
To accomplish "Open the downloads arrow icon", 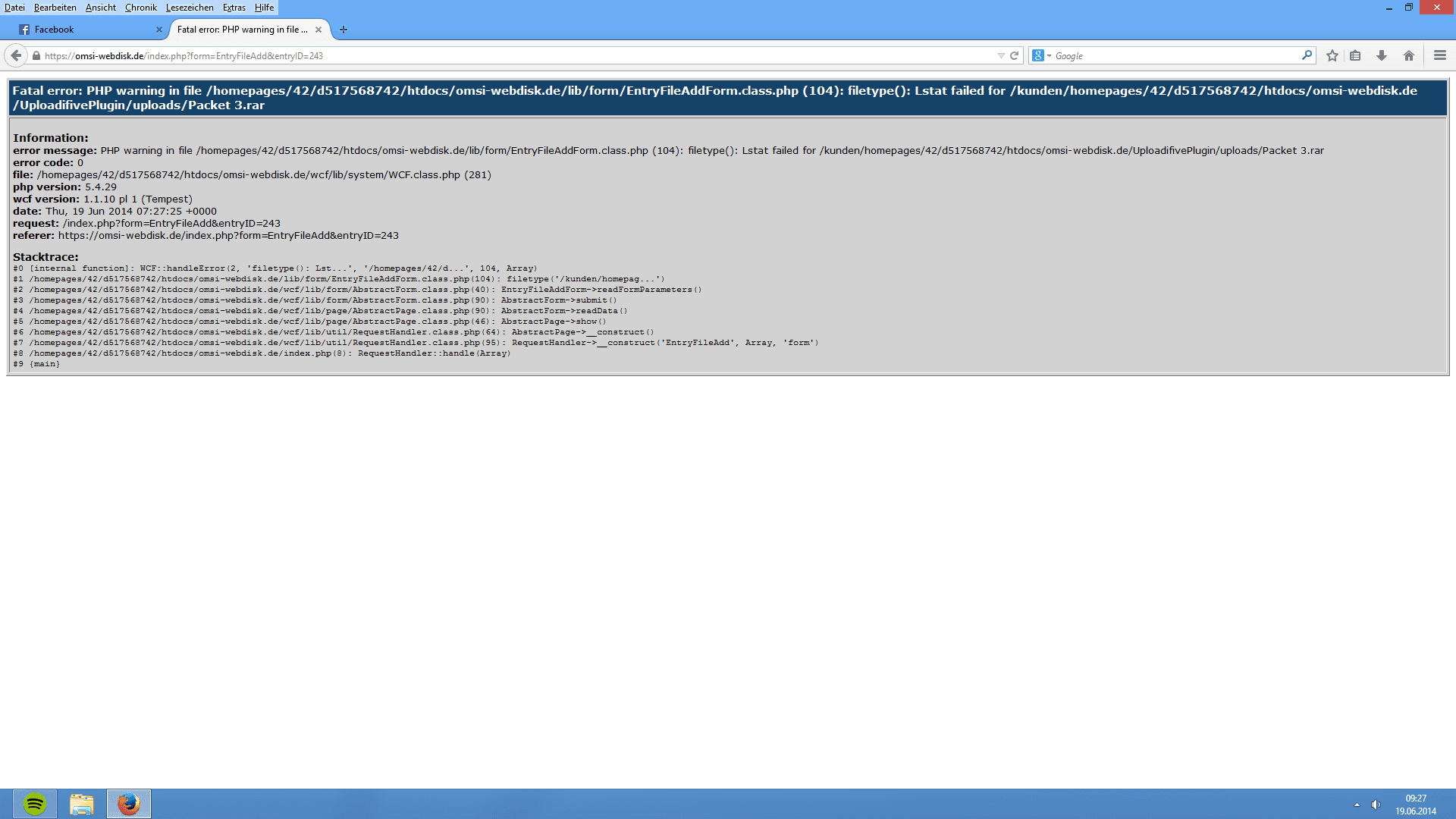I will click(x=1382, y=55).
